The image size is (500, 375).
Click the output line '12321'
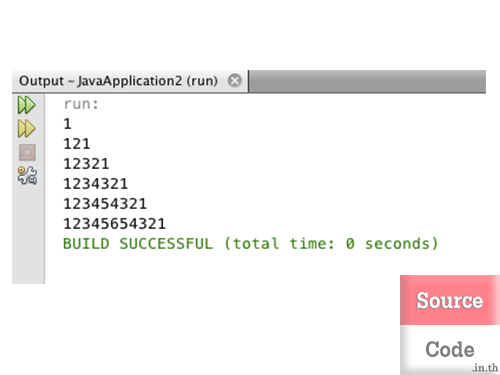coord(86,164)
